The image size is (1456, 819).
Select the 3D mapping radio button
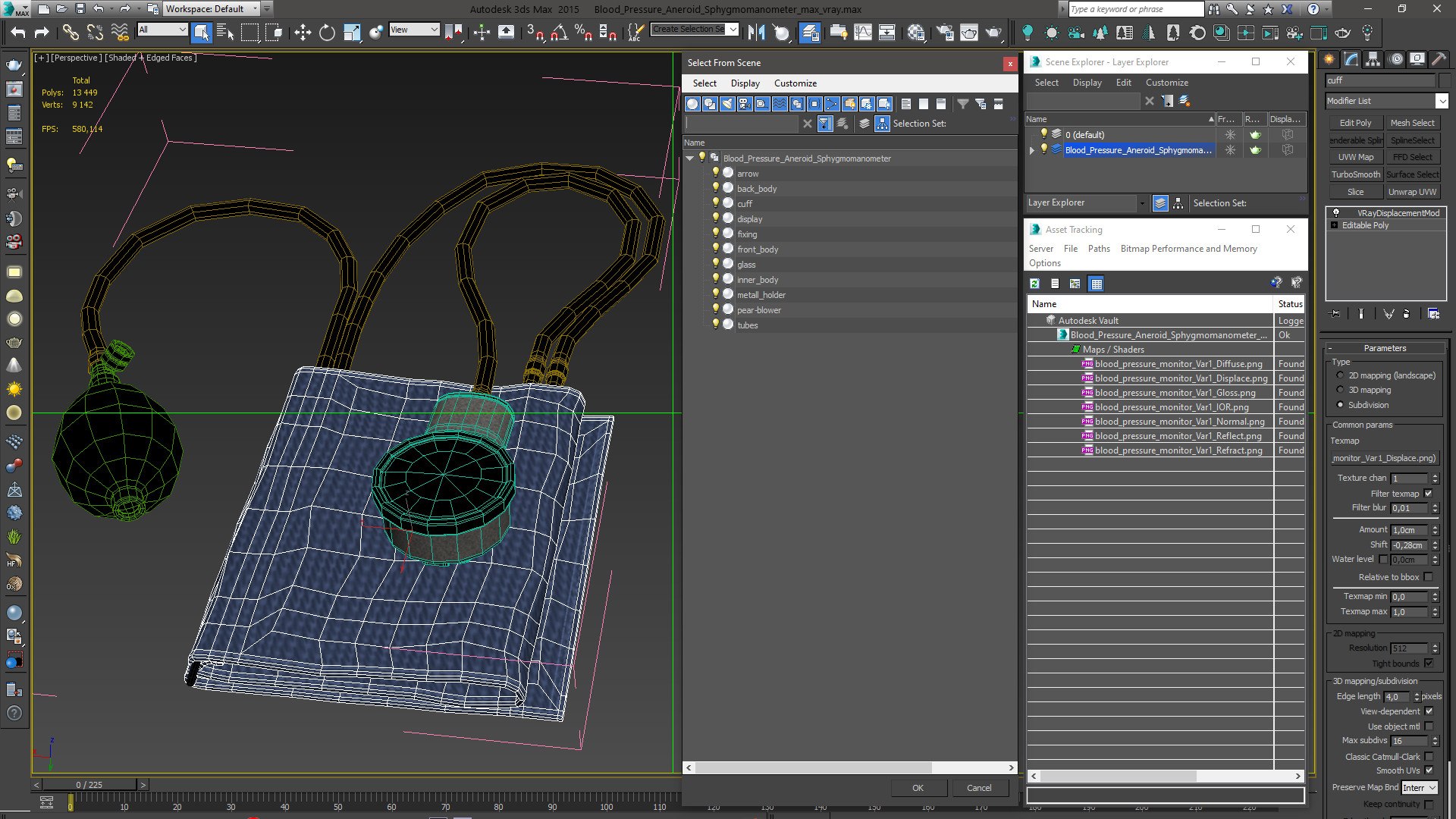[x=1340, y=390]
